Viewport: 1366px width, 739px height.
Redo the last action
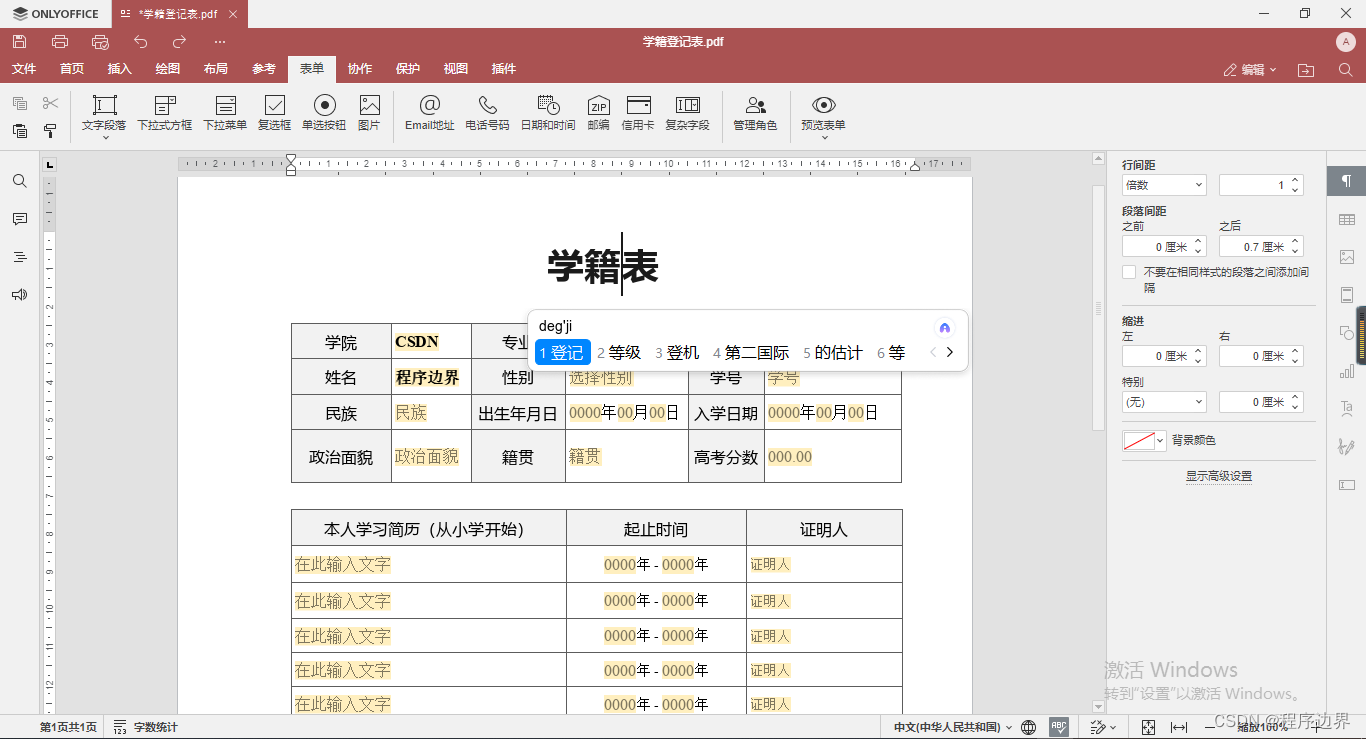(x=180, y=42)
